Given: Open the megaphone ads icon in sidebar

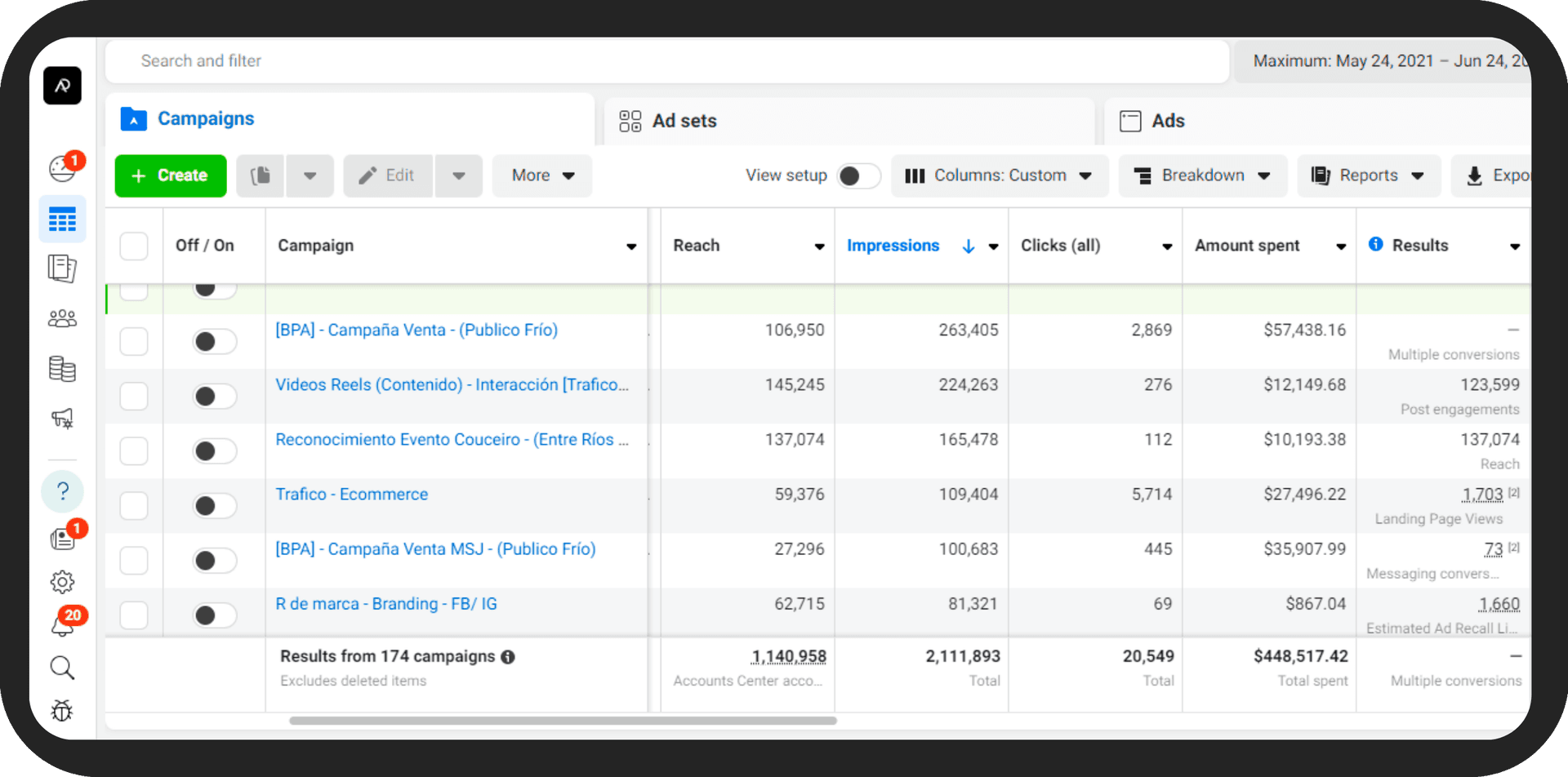Looking at the screenshot, I should [x=62, y=419].
